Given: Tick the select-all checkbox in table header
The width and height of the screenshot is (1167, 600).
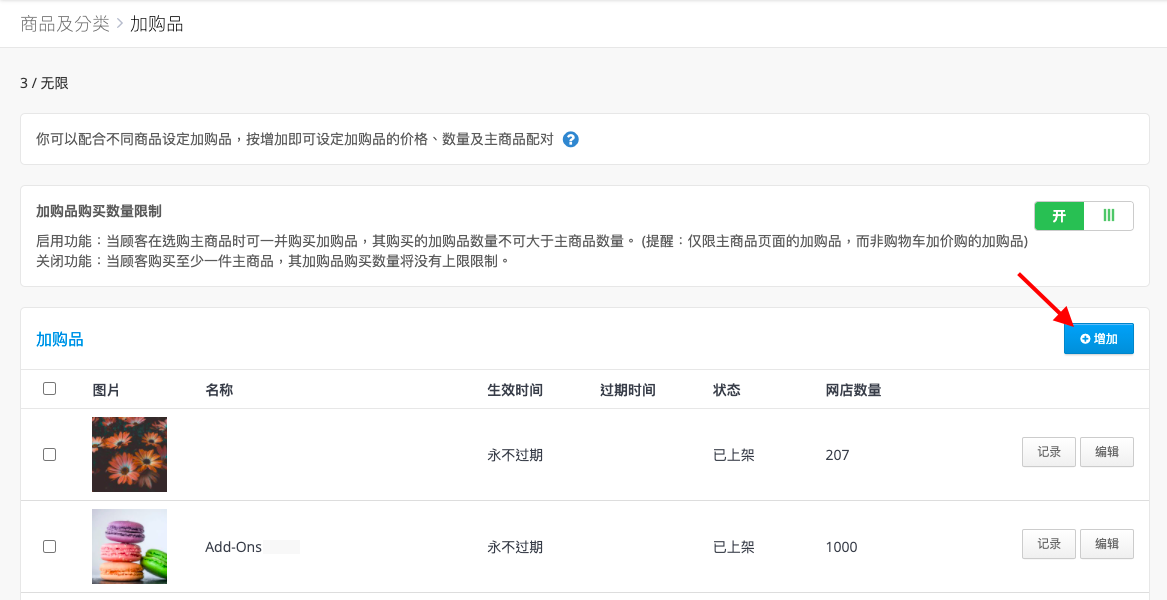Looking at the screenshot, I should 50,389.
